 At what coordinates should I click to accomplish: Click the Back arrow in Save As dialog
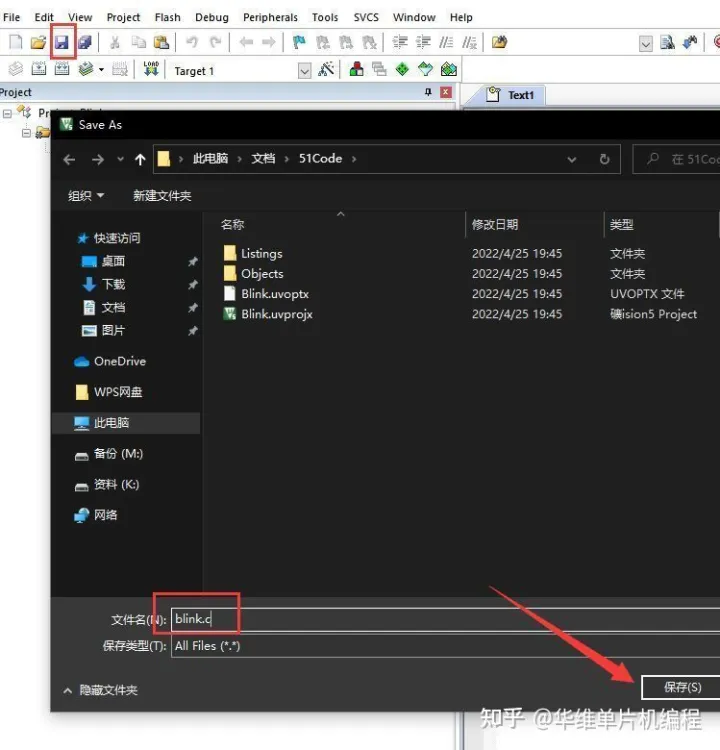(69, 159)
